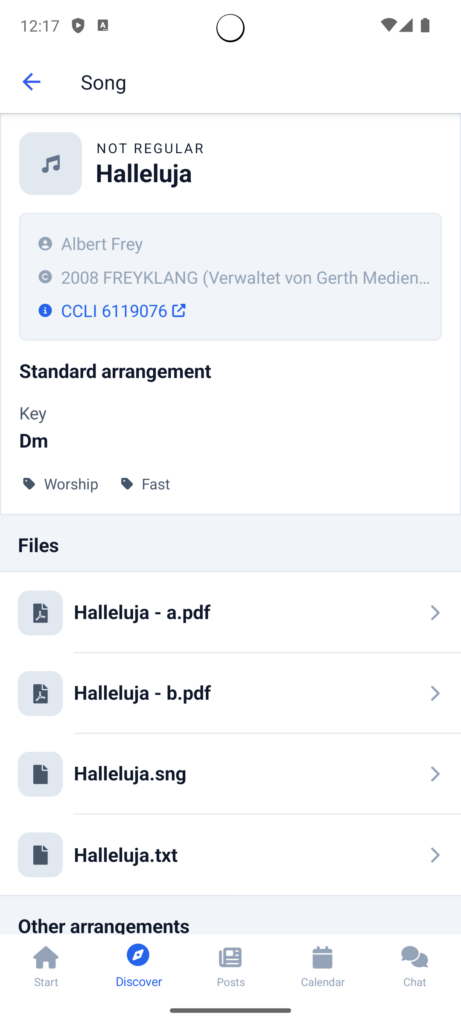
Task: Switch to the Posts tab
Action: point(230,966)
